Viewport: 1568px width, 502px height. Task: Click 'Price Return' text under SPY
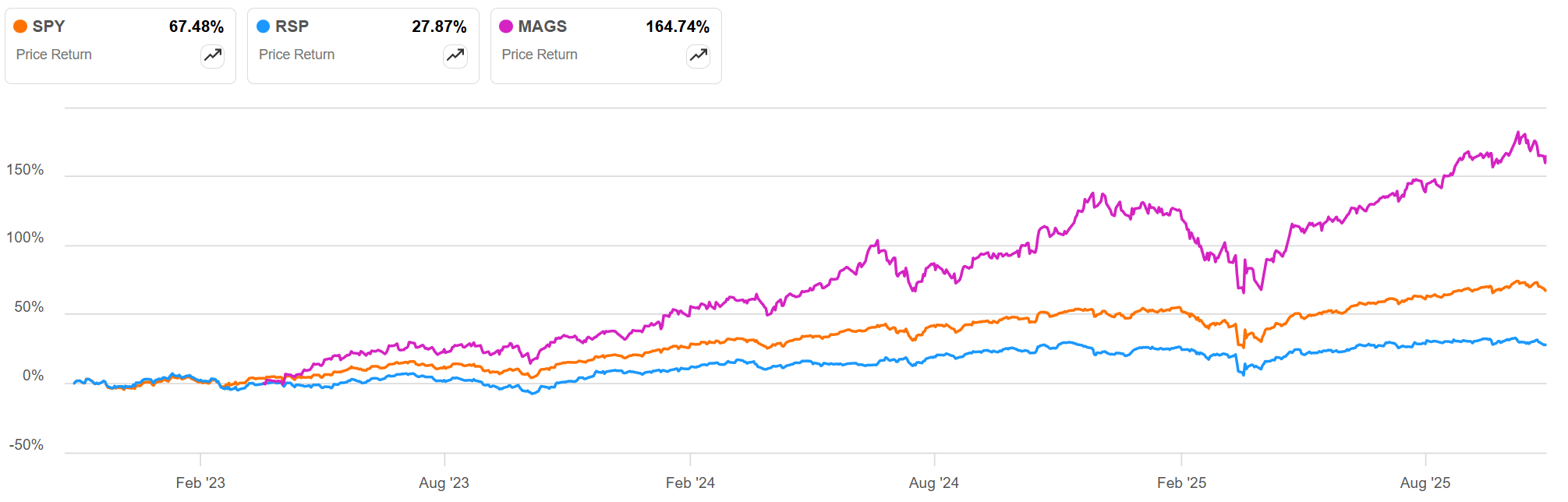tap(54, 55)
